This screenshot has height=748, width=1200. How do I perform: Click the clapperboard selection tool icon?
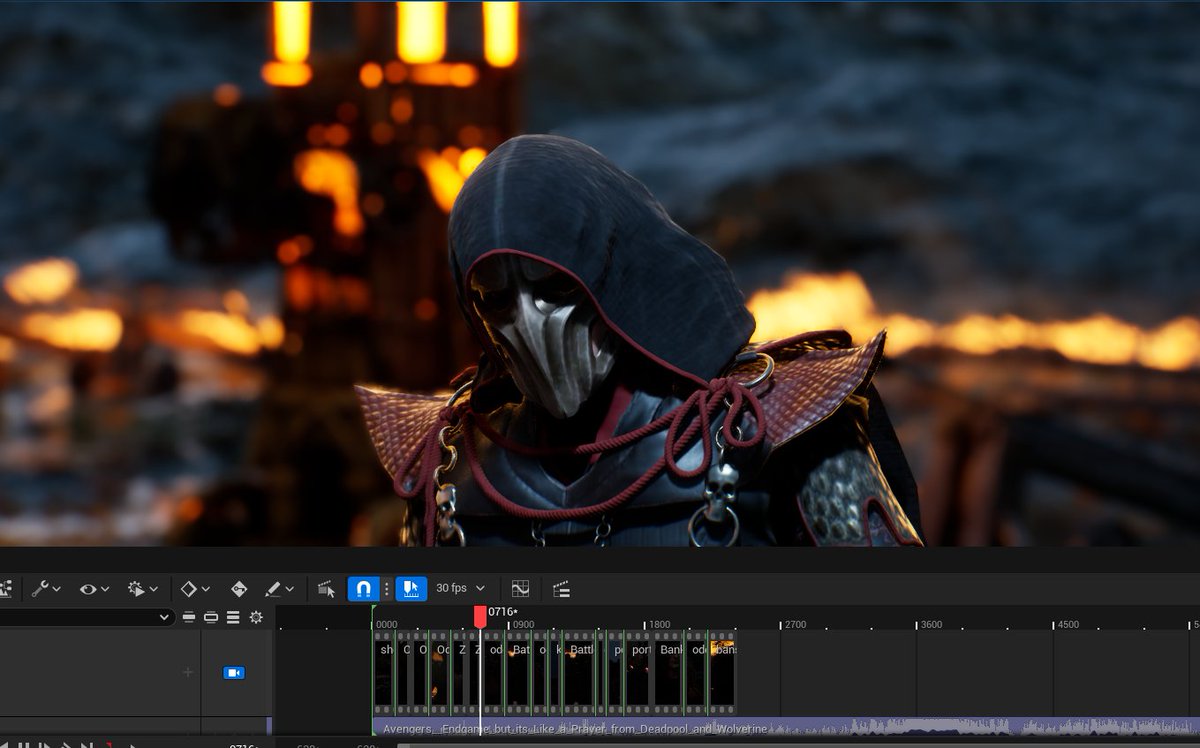pos(326,589)
